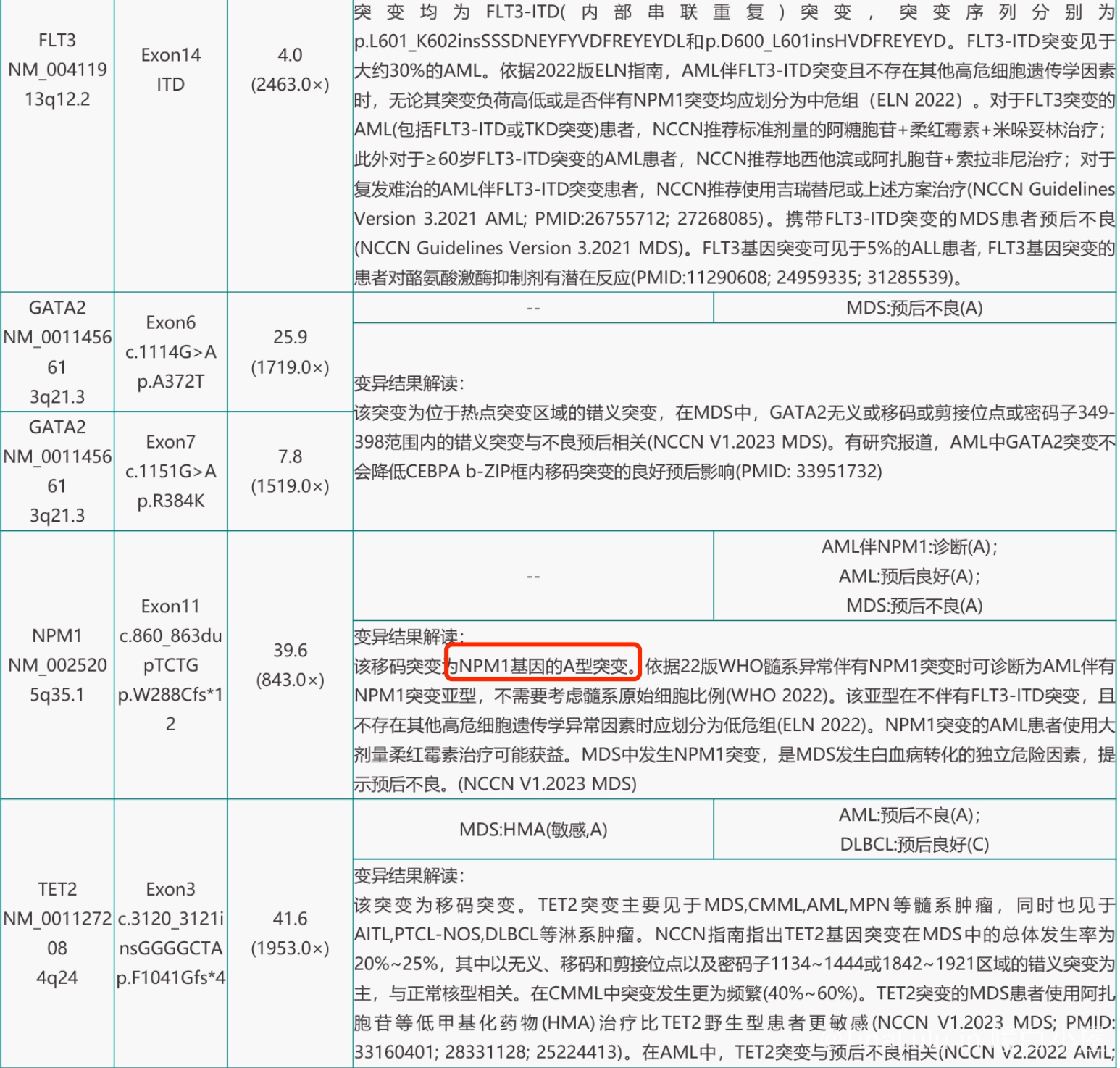This screenshot has width=1120, height=1068.
Task: Click the Exon14 ITD cell
Action: coord(170,70)
